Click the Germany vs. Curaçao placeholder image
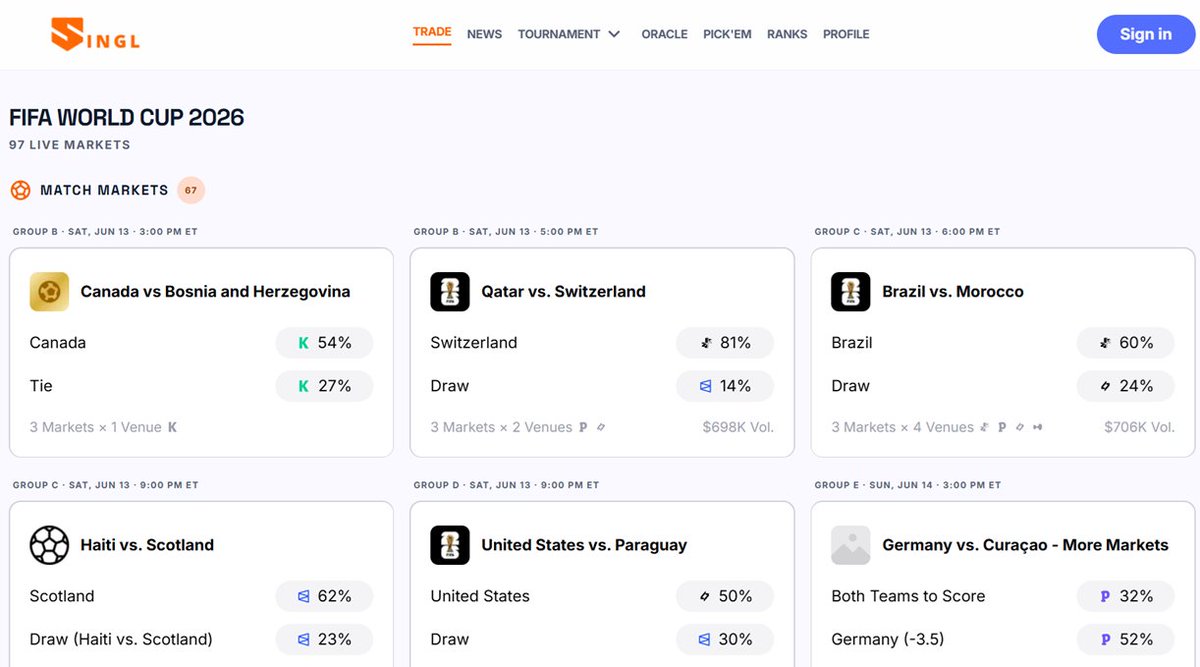The height and width of the screenshot is (667, 1200). (851, 545)
